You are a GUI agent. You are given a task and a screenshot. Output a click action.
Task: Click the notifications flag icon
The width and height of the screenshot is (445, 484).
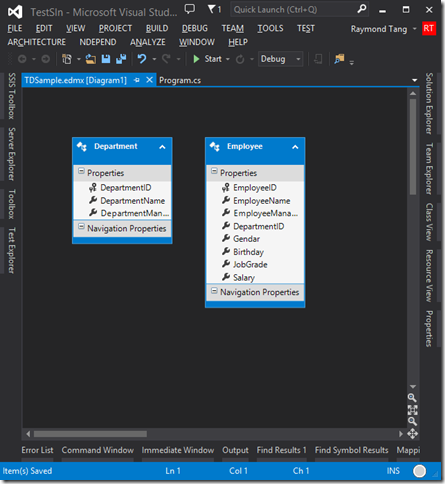[214, 9]
